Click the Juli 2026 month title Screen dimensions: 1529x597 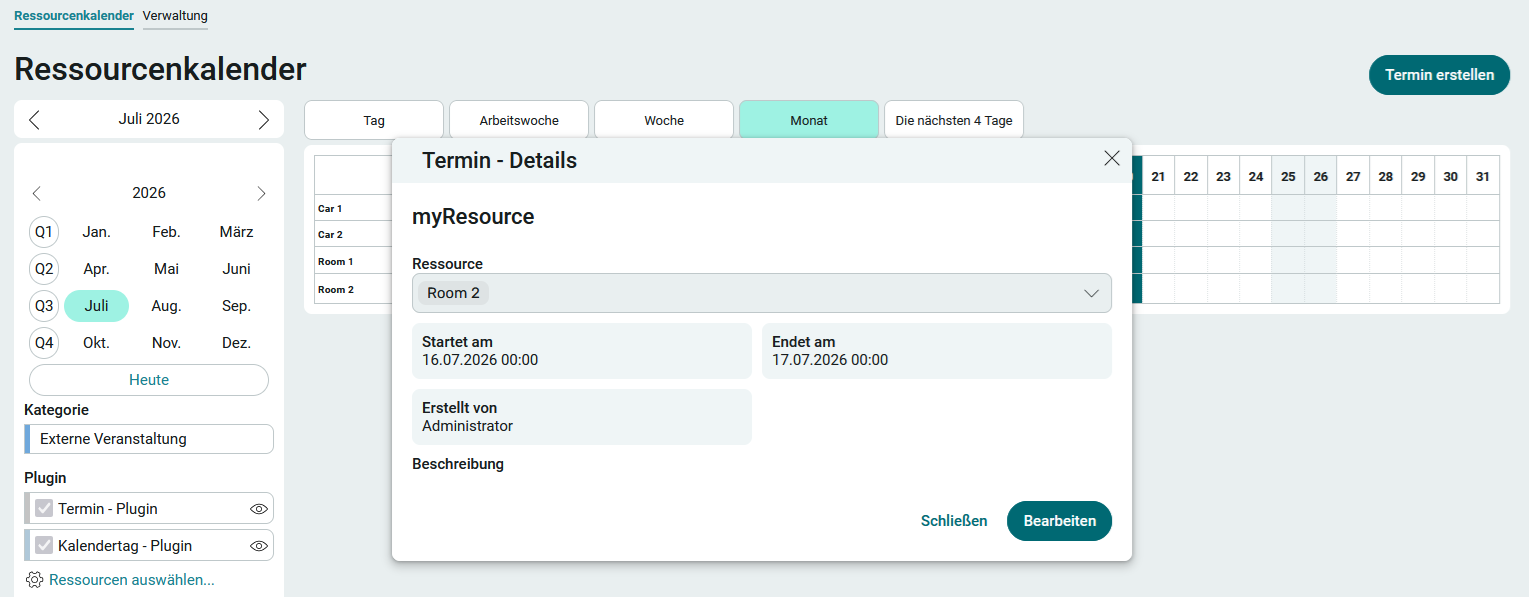click(149, 119)
